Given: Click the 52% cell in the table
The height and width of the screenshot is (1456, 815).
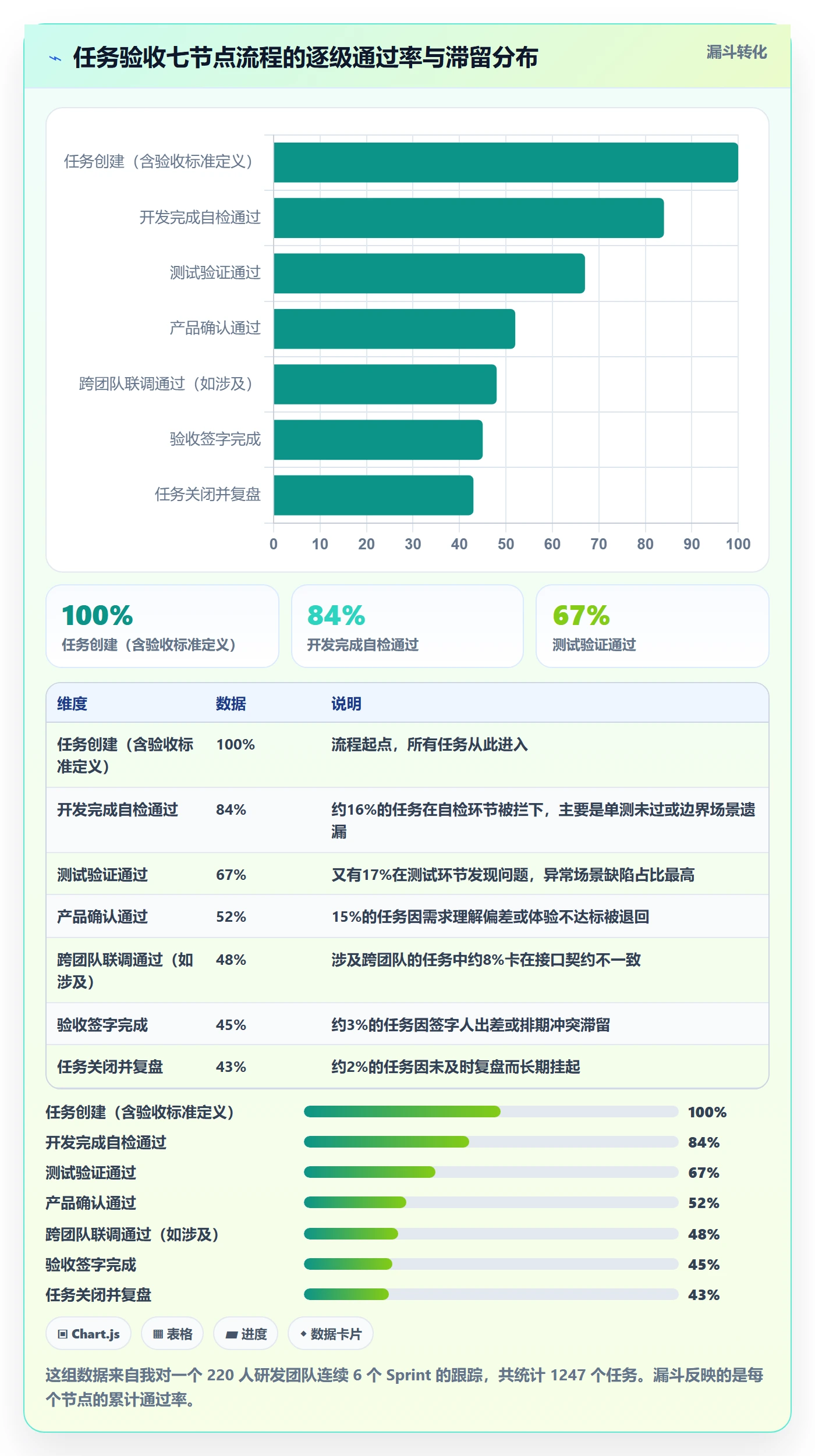Looking at the screenshot, I should [x=231, y=917].
